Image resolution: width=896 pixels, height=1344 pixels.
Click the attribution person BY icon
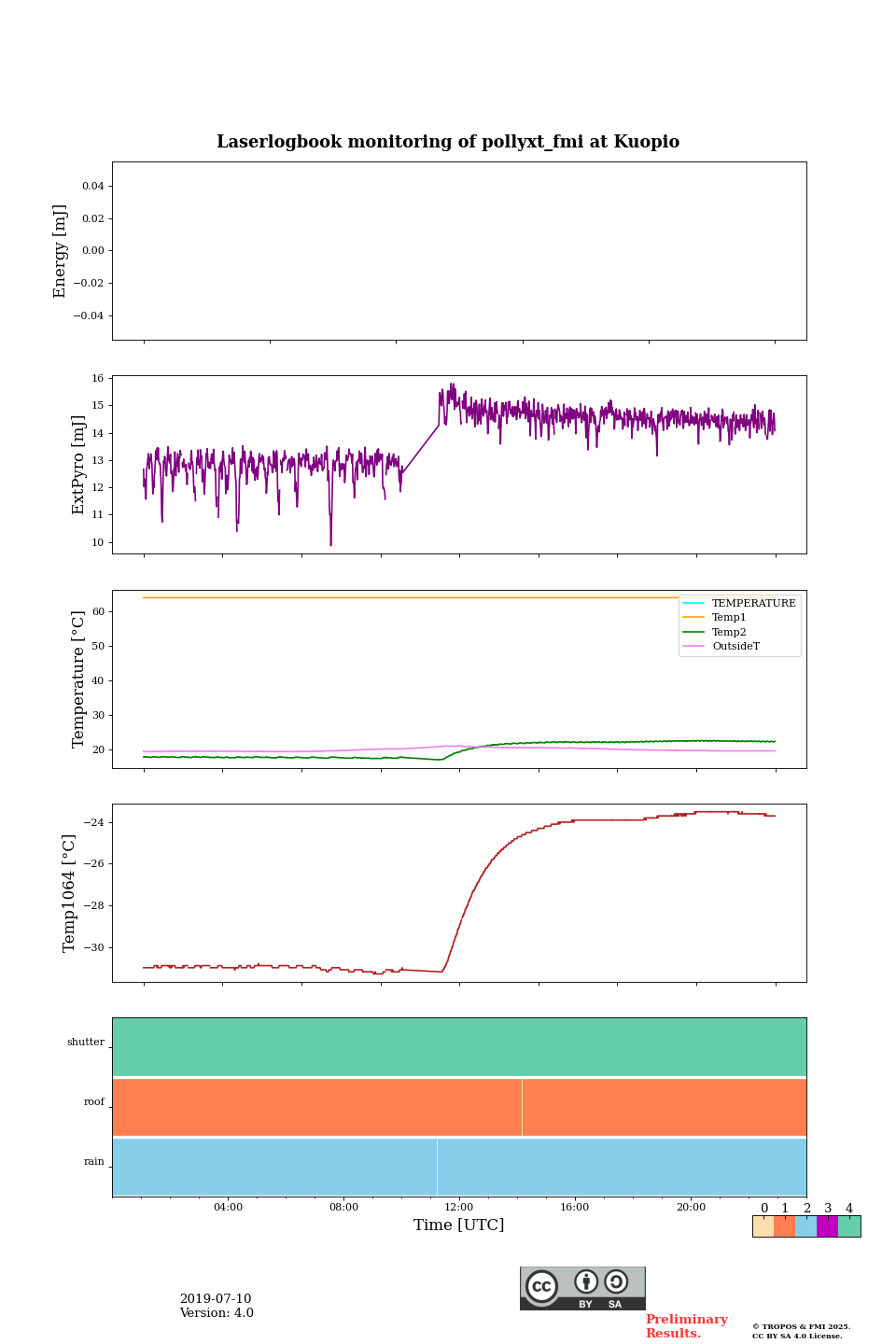click(x=586, y=1281)
